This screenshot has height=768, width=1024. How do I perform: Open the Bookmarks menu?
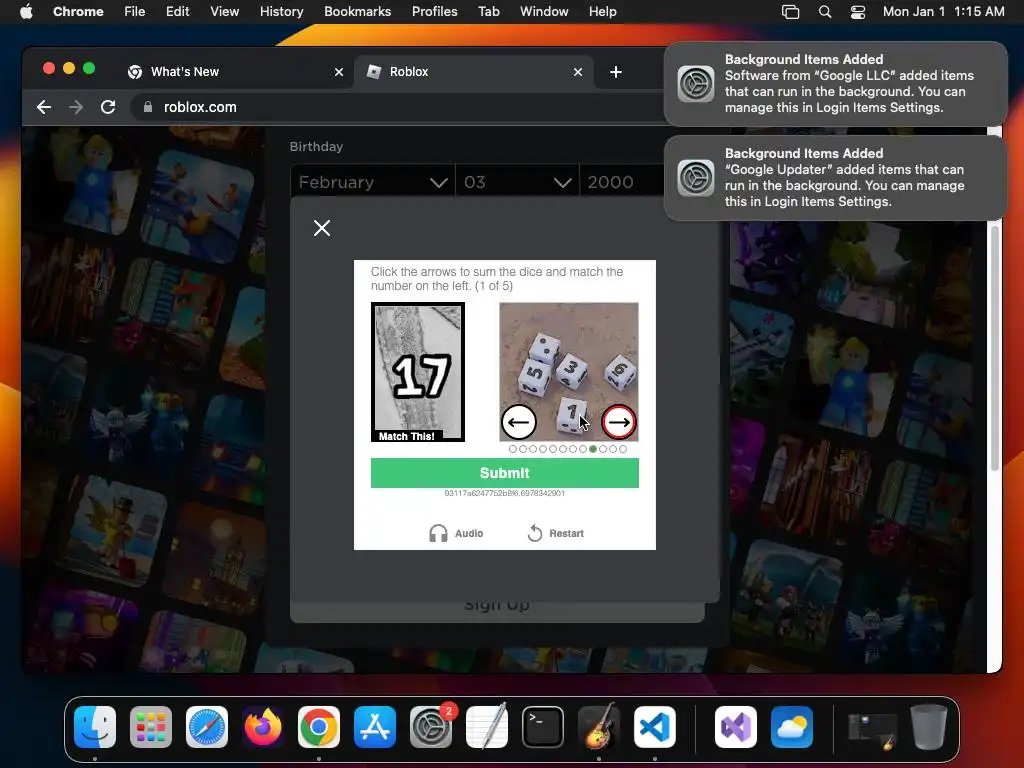pos(358,12)
